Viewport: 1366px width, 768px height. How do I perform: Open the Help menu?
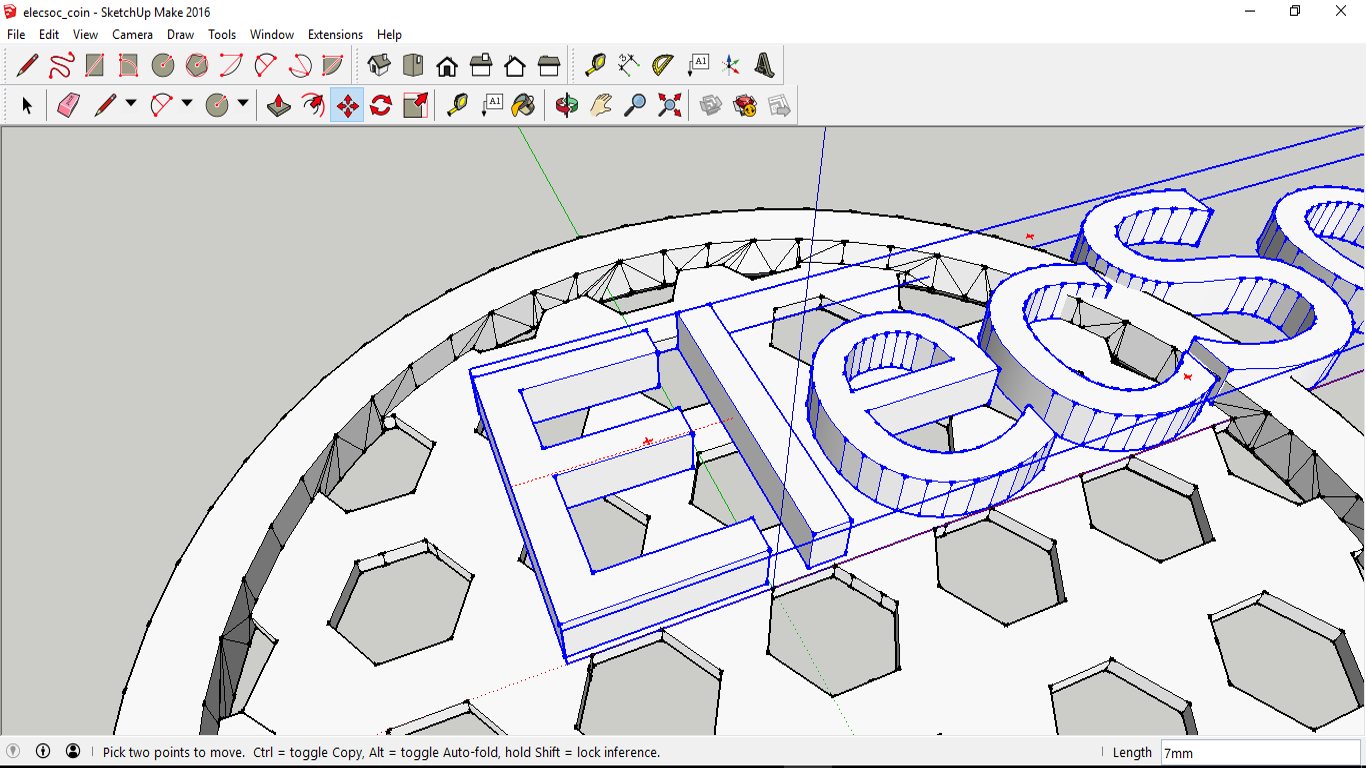[389, 34]
